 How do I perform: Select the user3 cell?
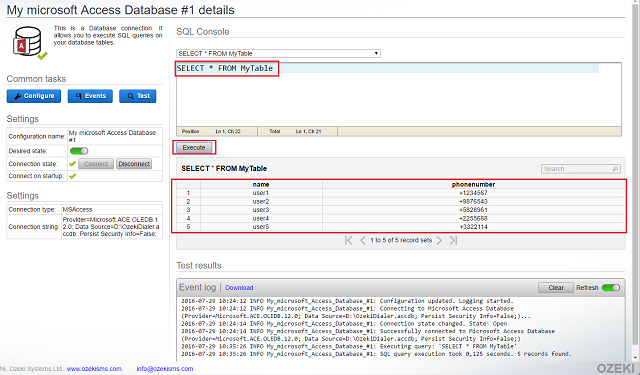[x=261, y=210]
